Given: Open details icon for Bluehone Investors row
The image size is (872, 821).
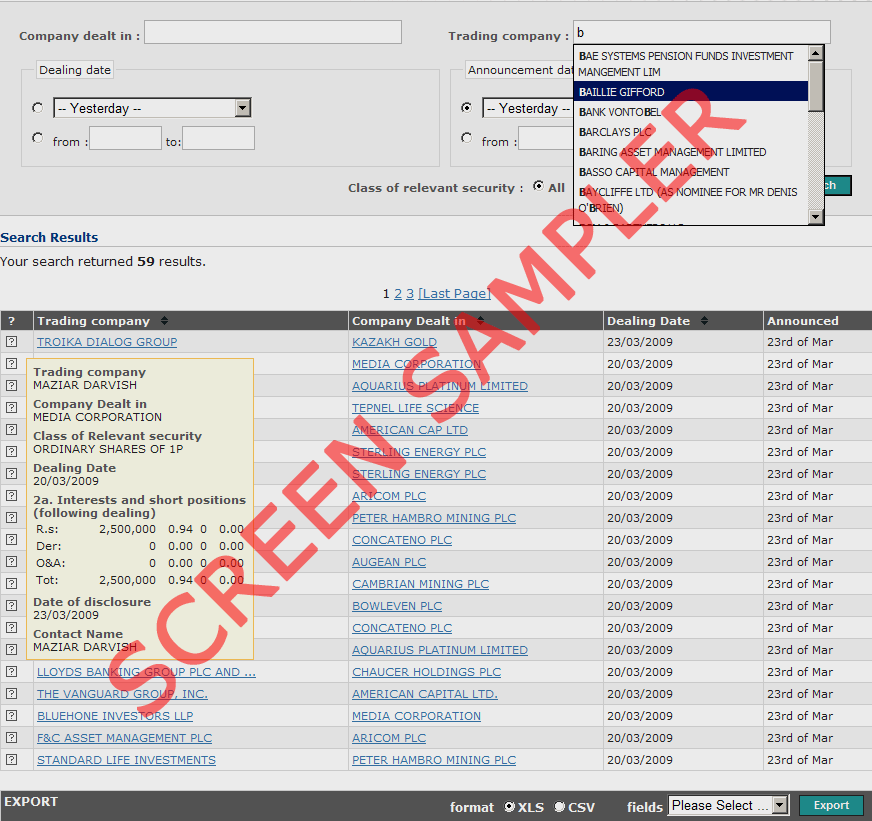Looking at the screenshot, I should pos(12,715).
